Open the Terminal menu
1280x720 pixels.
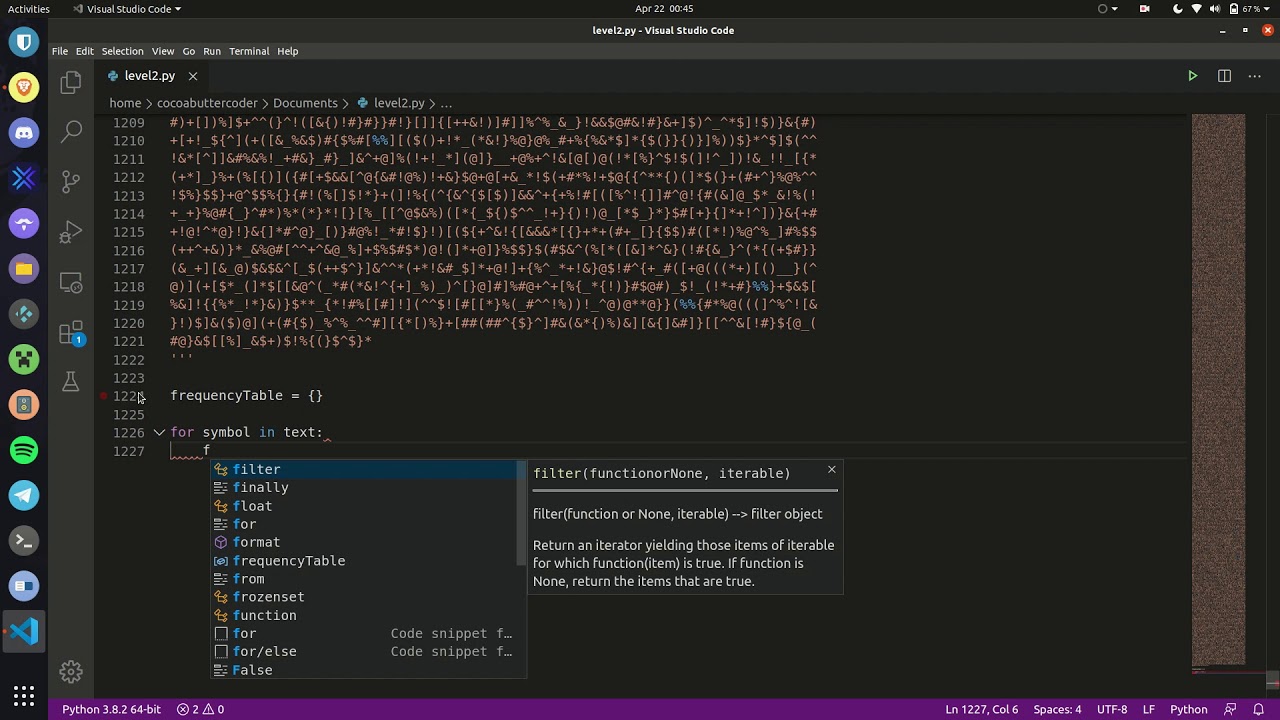[249, 51]
